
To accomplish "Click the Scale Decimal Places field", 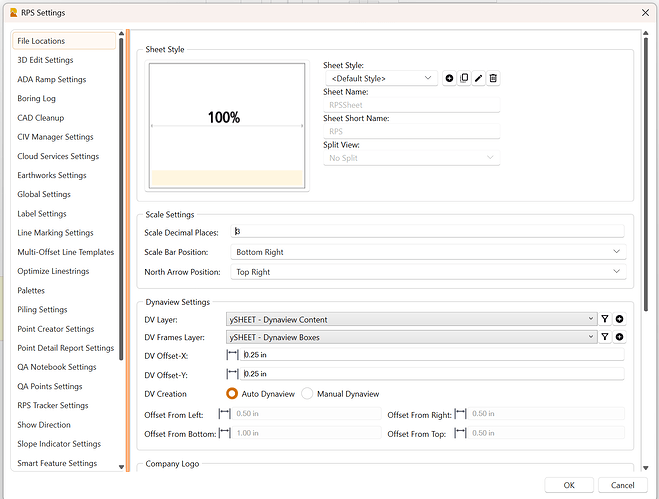I will [x=427, y=232].
